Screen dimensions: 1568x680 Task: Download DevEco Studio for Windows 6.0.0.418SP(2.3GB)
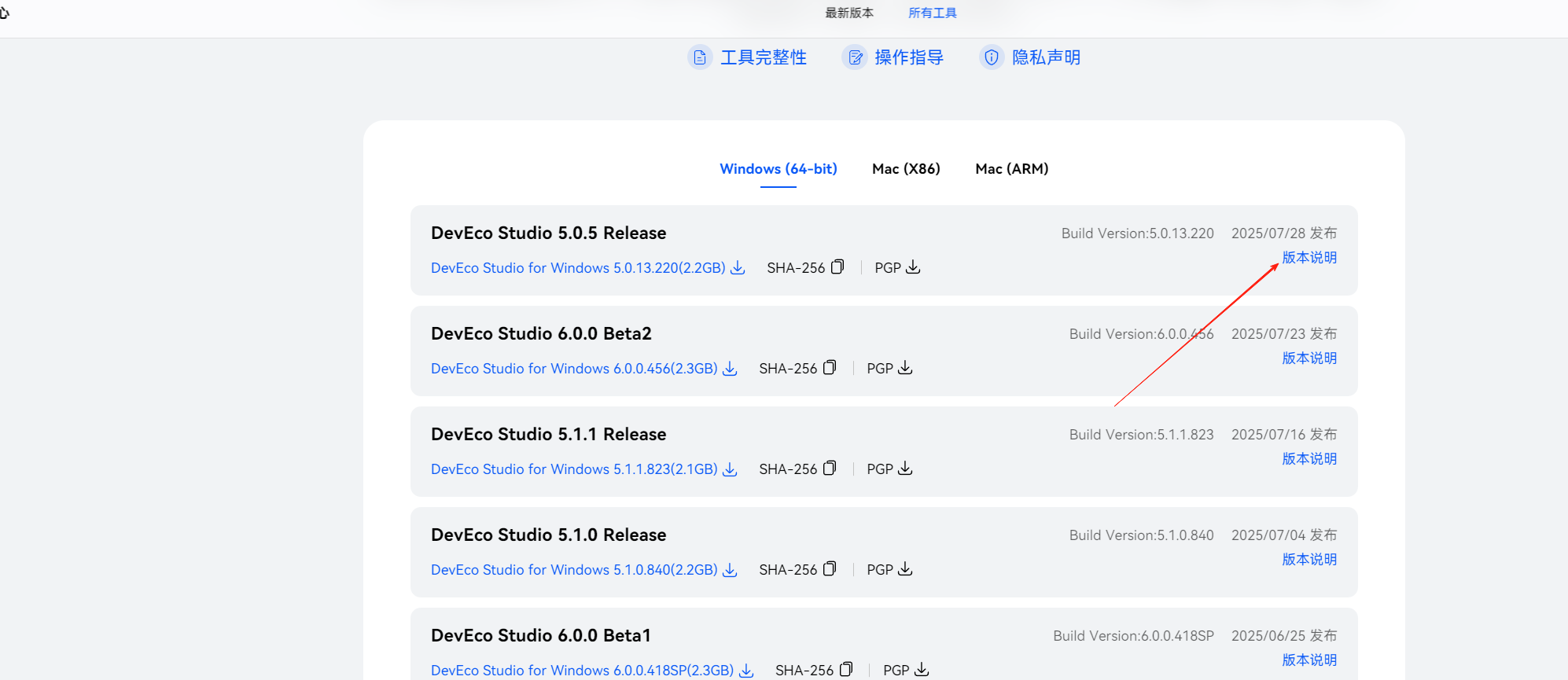click(x=582, y=671)
